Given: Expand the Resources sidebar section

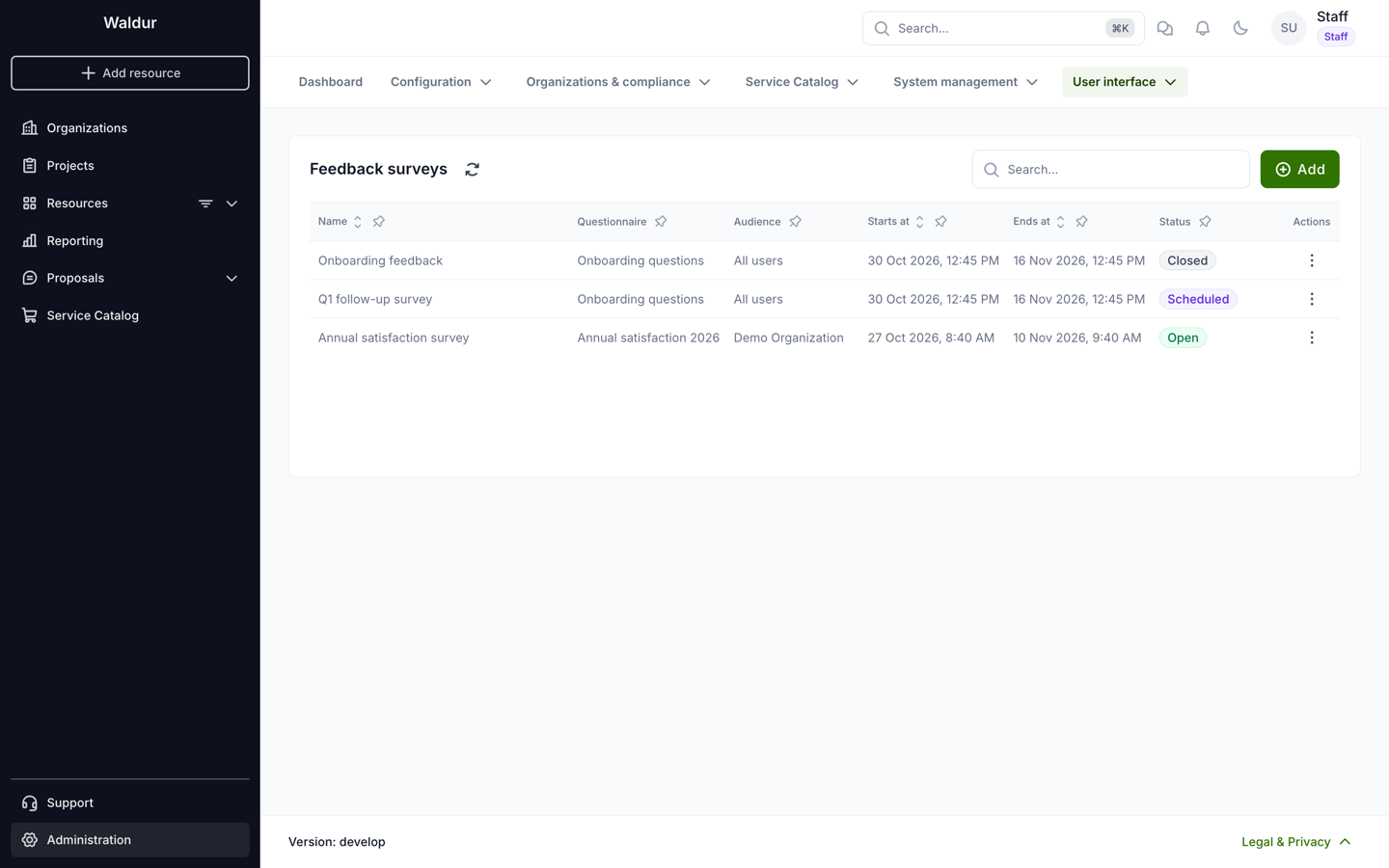Looking at the screenshot, I should click(x=231, y=203).
